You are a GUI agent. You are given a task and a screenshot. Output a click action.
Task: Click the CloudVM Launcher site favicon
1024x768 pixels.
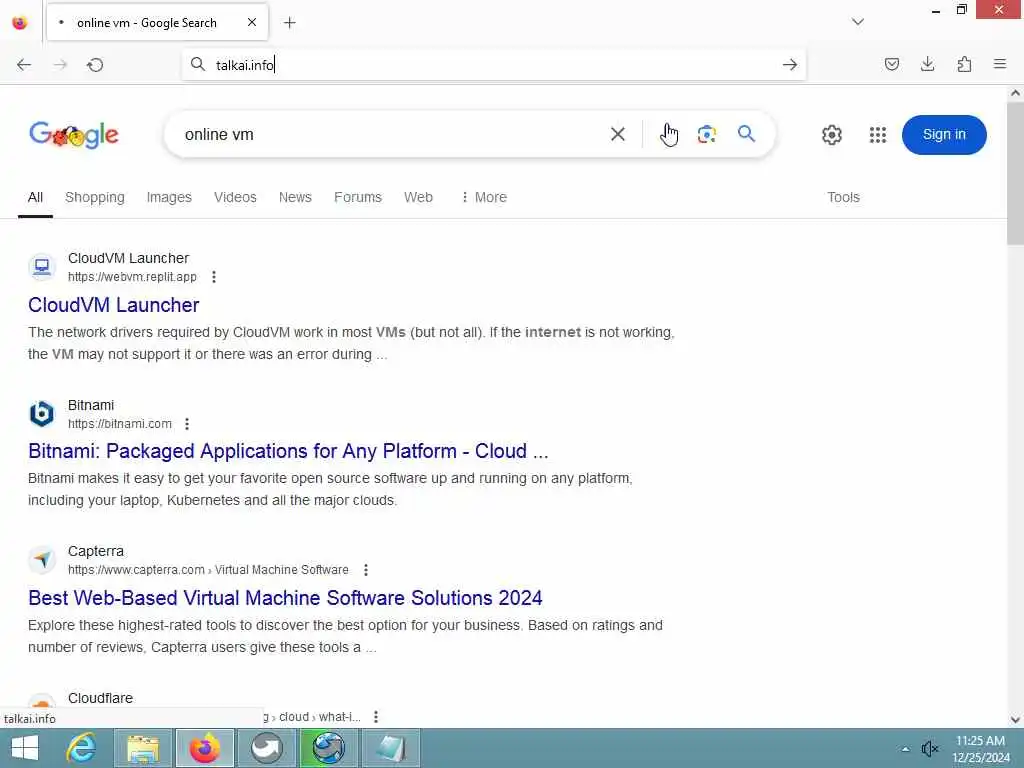(x=42, y=267)
